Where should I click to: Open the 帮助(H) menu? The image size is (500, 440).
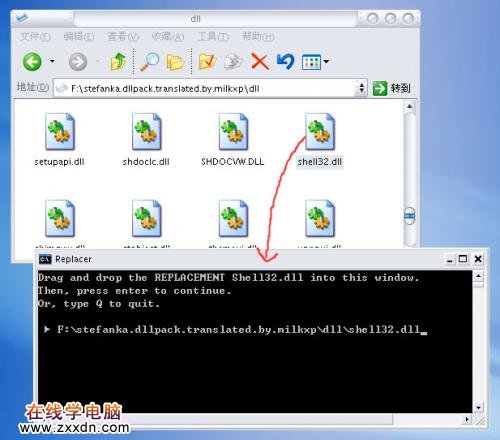click(x=258, y=36)
